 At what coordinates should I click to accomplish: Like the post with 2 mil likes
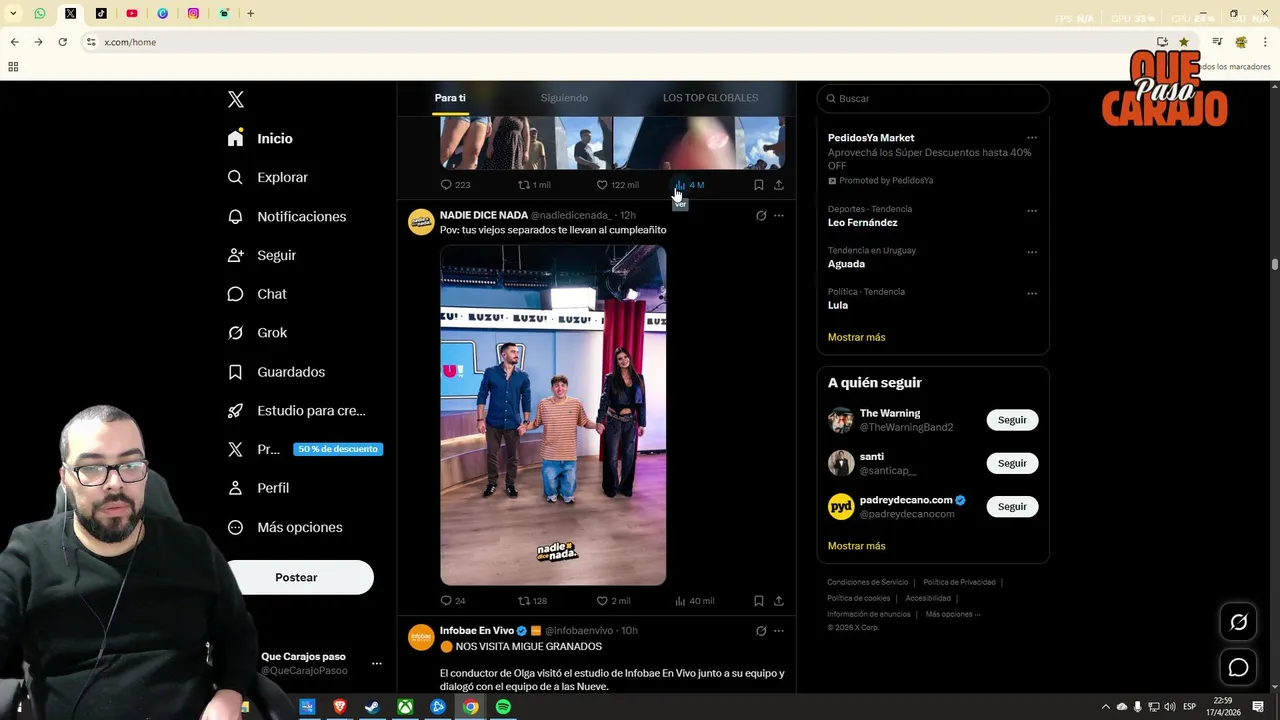613,601
